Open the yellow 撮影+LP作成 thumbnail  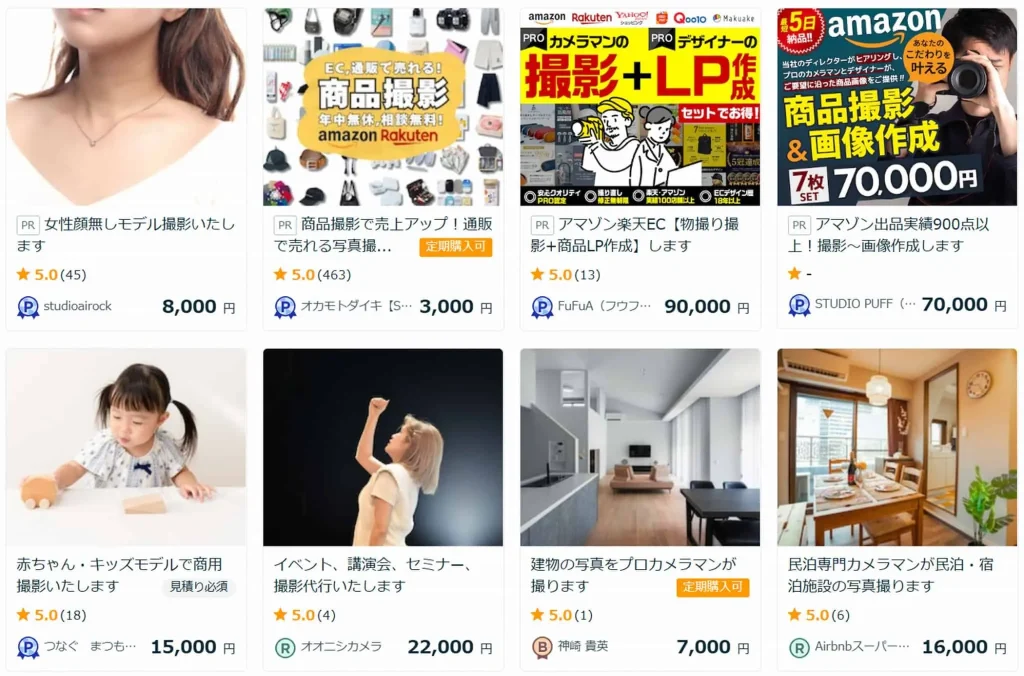(640, 107)
